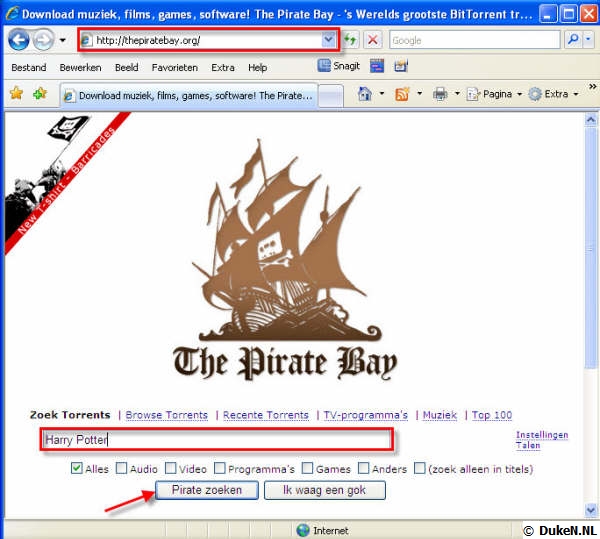This screenshot has height=539, width=600.
Task: Click the scrollbar down arrow
Action: point(591,510)
